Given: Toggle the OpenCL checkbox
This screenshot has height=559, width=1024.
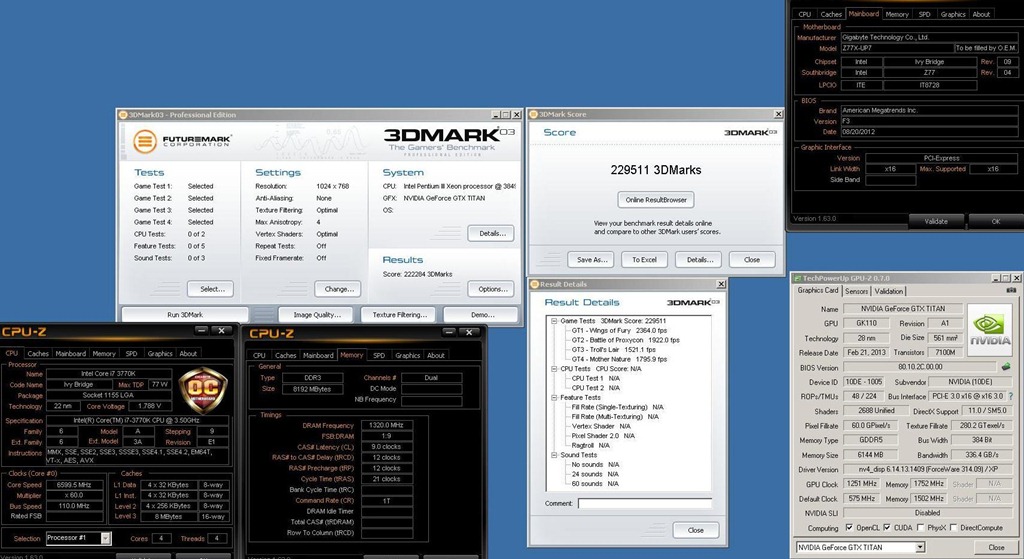Looking at the screenshot, I should click(849, 528).
